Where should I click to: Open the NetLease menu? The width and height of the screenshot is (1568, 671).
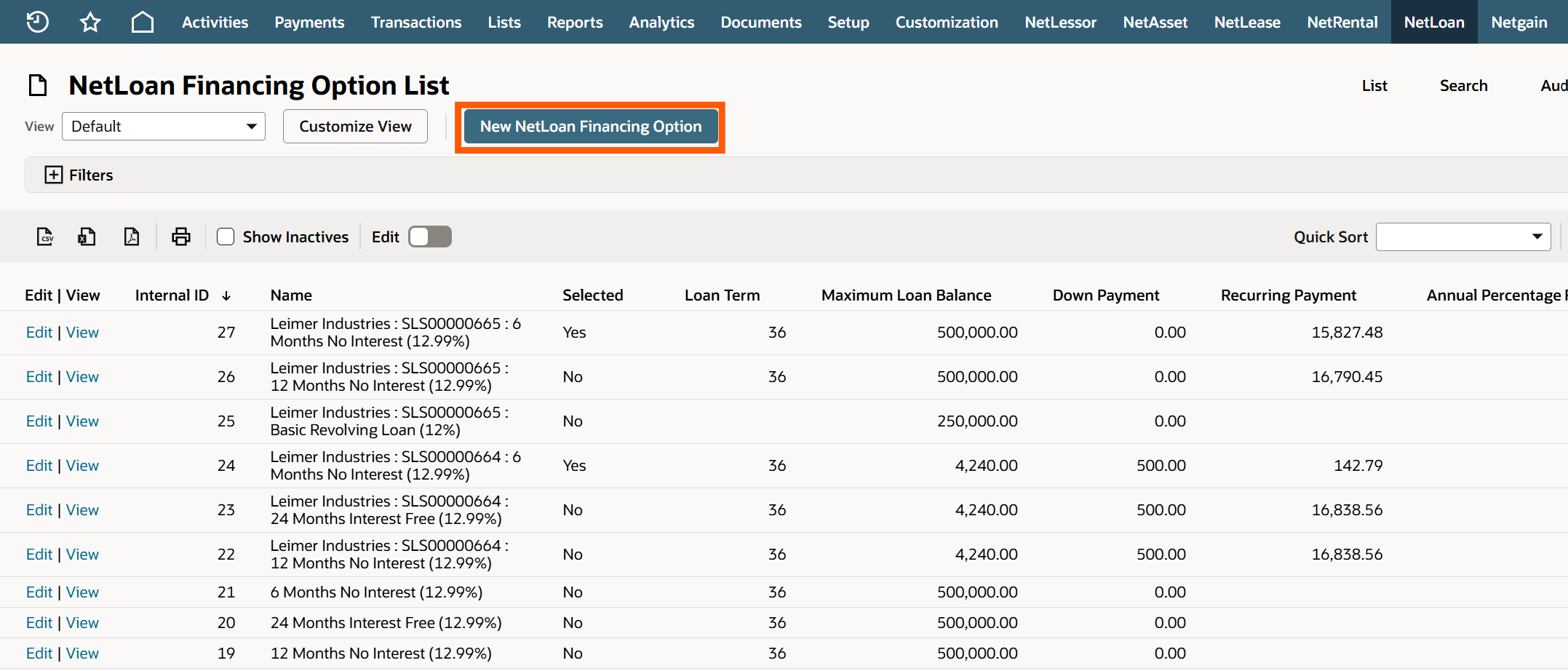coord(1246,22)
